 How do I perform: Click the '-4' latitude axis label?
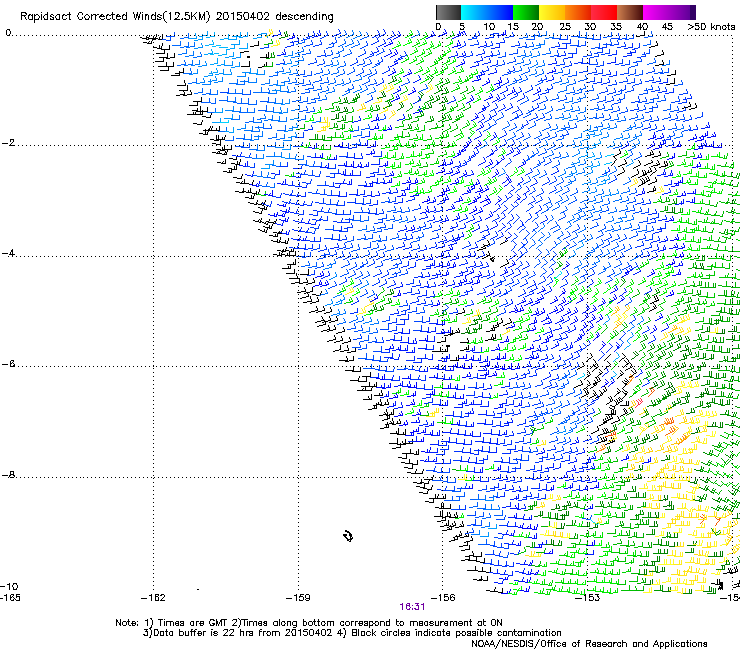[x=8, y=253]
